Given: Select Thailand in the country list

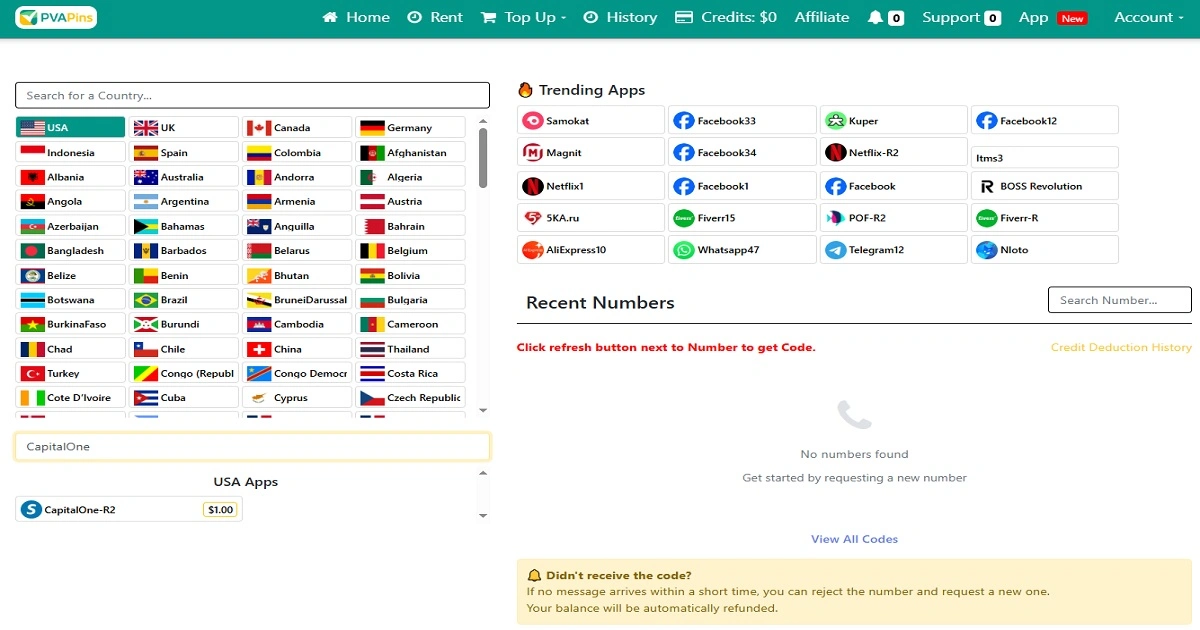Looking at the screenshot, I should coord(410,348).
